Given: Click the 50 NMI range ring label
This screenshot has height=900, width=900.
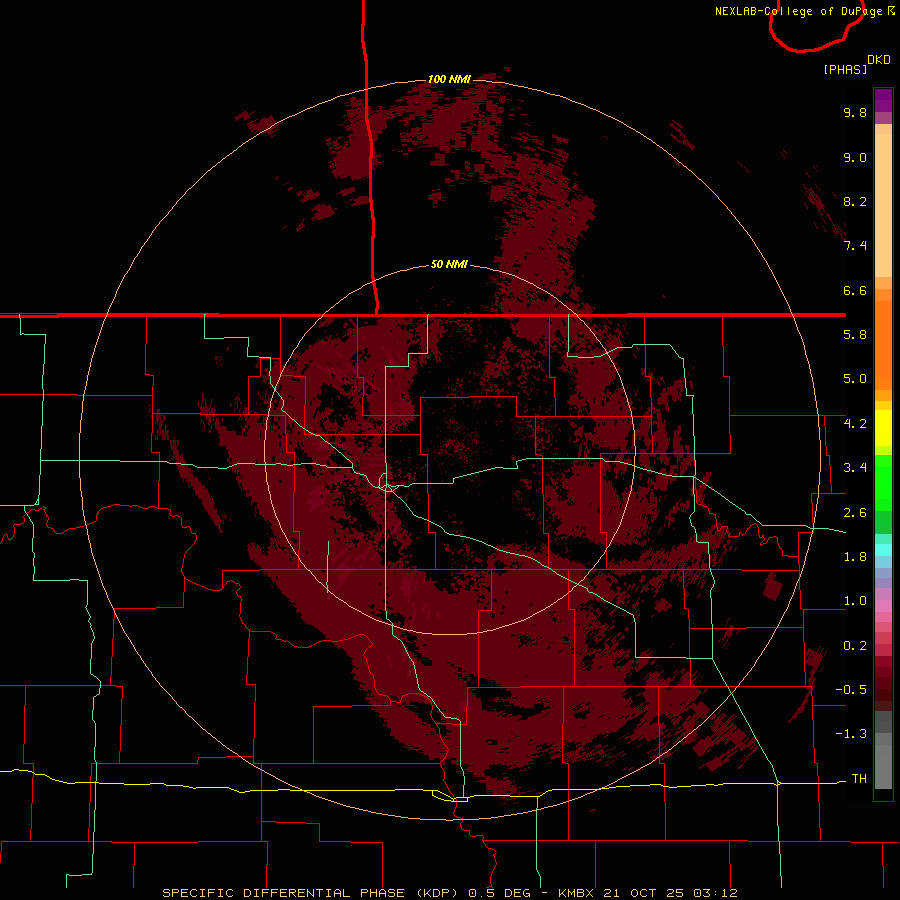Looking at the screenshot, I should pyautogui.click(x=449, y=265).
